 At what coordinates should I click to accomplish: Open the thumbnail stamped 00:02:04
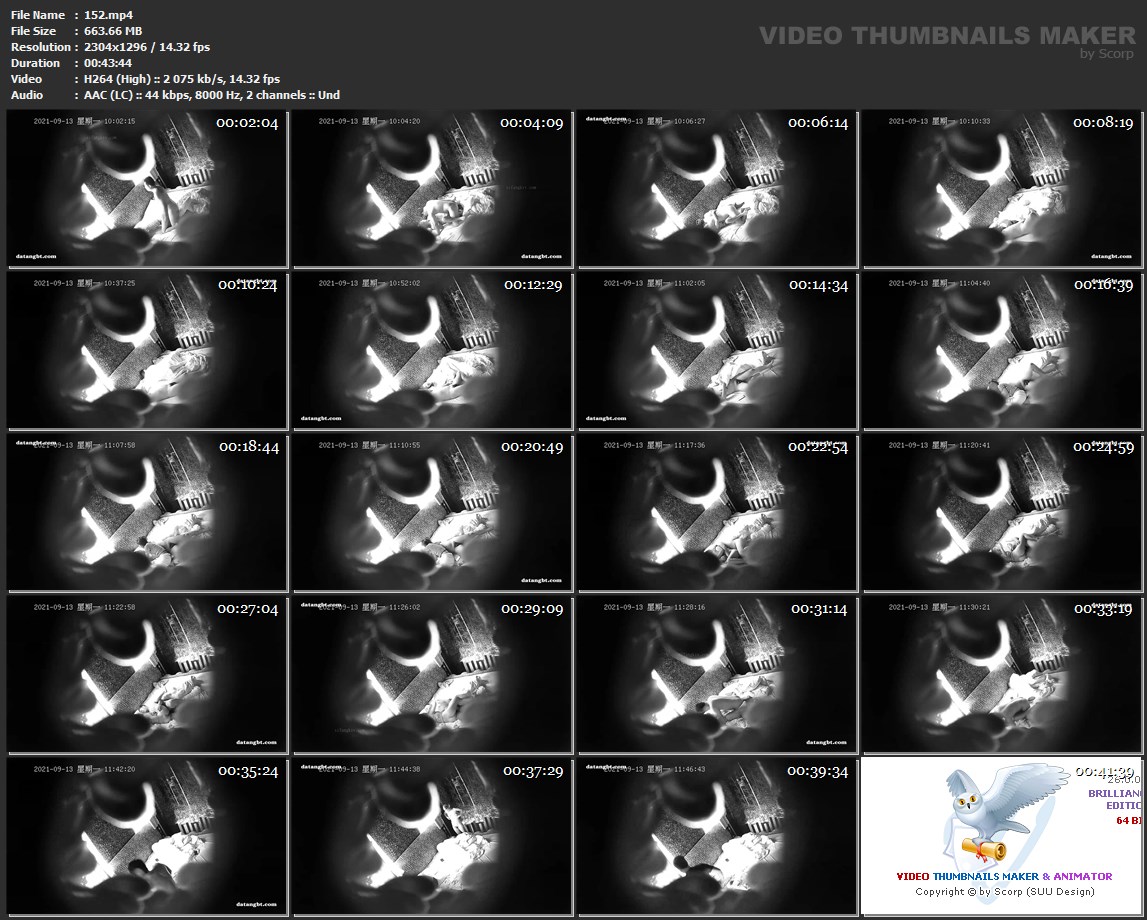[147, 189]
